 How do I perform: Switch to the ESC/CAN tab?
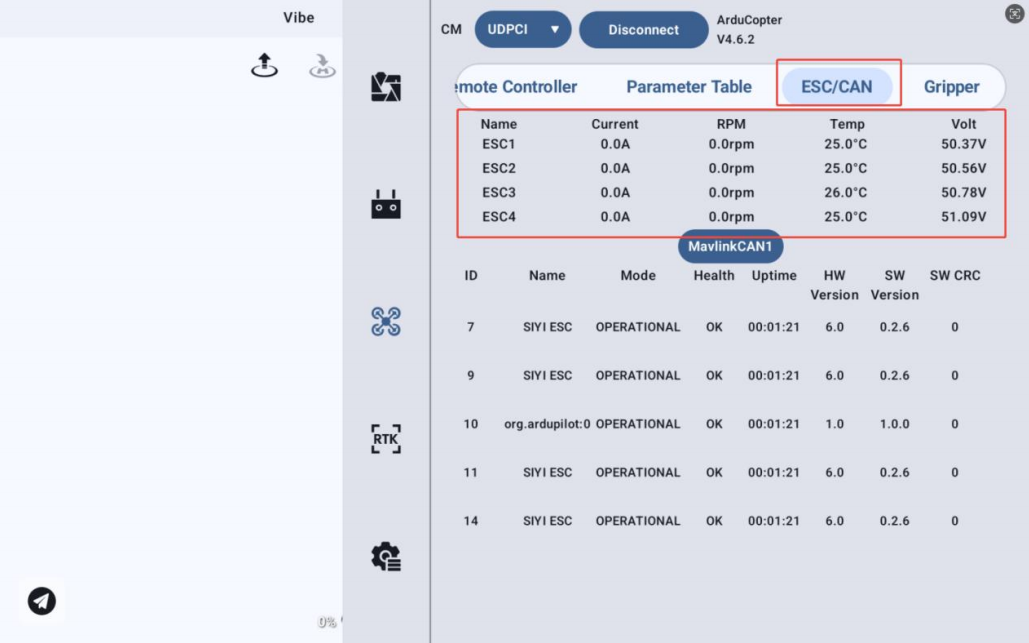pyautogui.click(x=837, y=86)
